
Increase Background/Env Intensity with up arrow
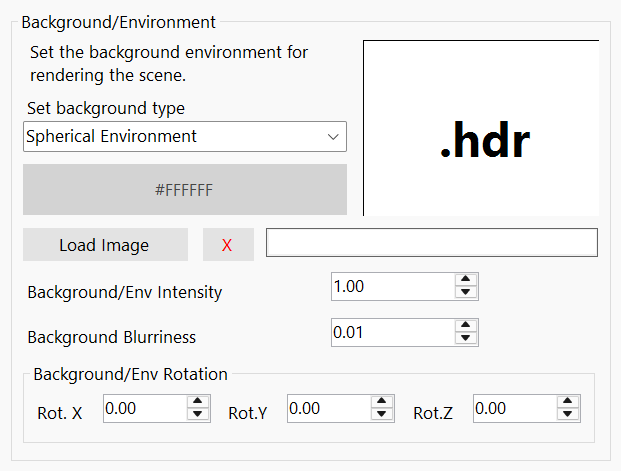[466, 279]
